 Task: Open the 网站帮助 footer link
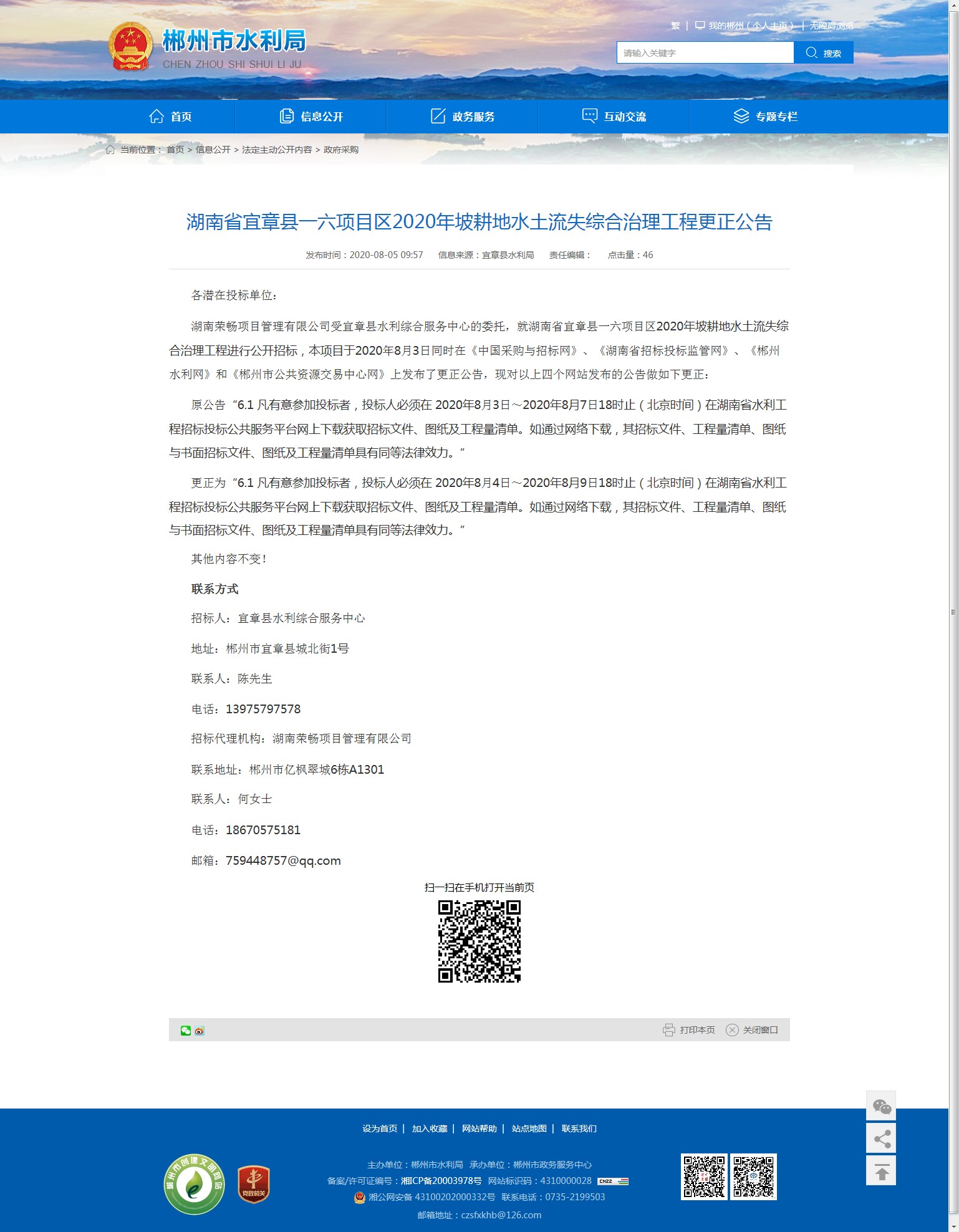coord(479,1129)
